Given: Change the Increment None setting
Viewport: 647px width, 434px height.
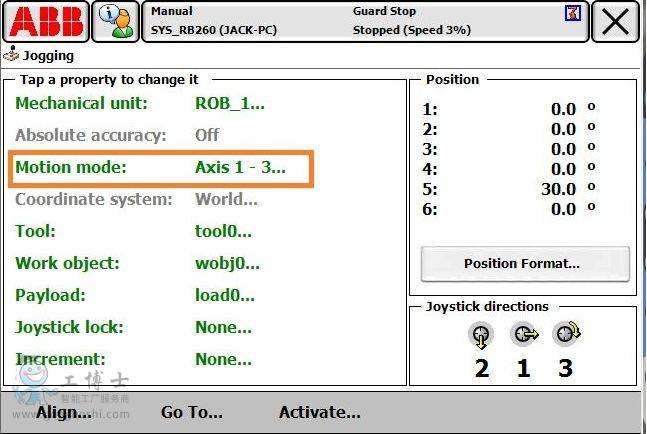Looking at the screenshot, I should pyautogui.click(x=223, y=359).
